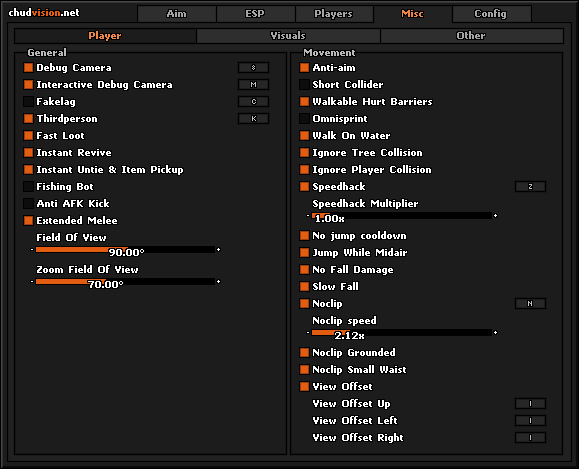Click the View Offset Up keybind box

pyautogui.click(x=530, y=404)
